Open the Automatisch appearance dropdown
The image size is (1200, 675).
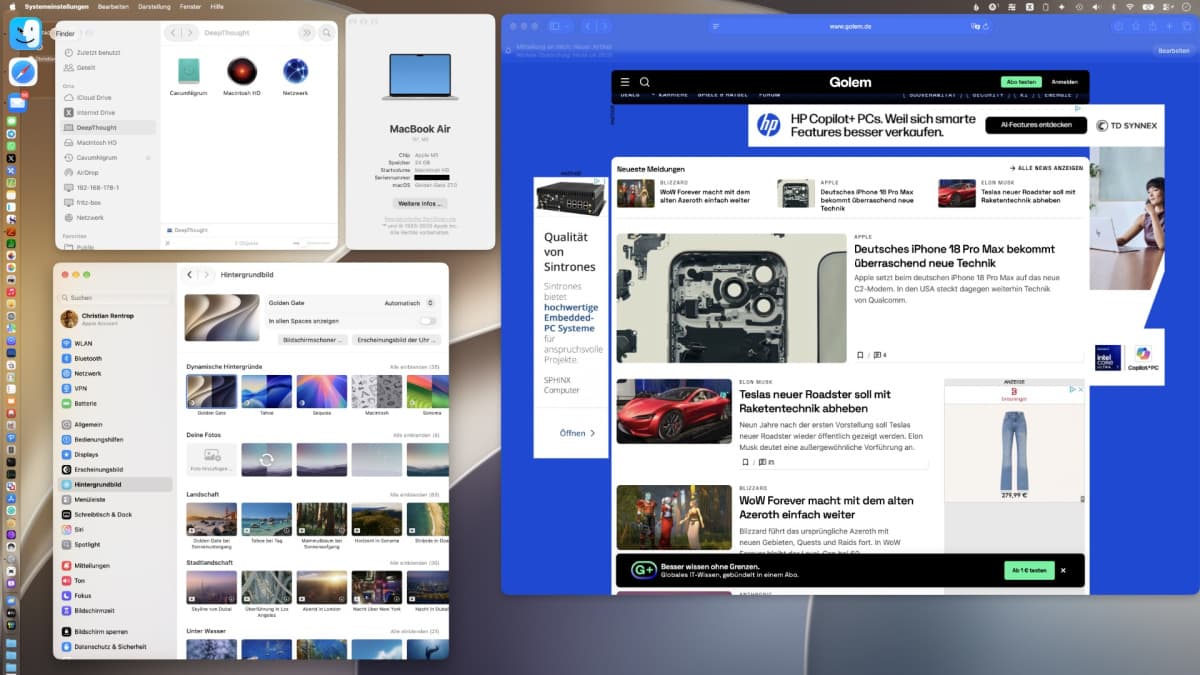[x=409, y=302]
